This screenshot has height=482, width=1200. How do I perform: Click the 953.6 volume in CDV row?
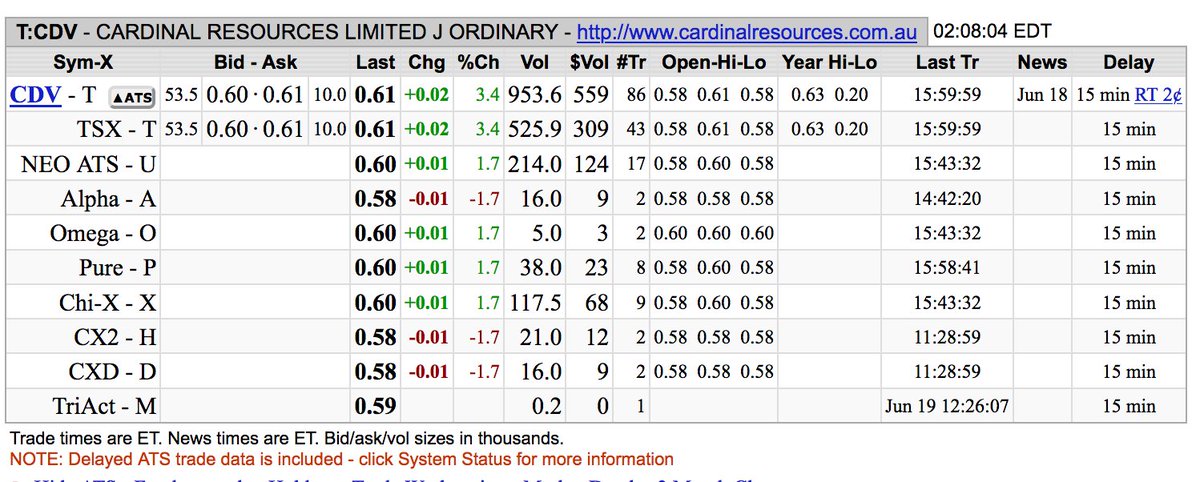[x=534, y=96]
